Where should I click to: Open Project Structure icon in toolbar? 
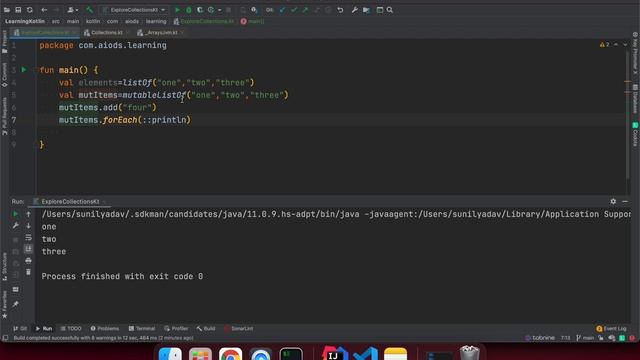[x=367, y=10]
